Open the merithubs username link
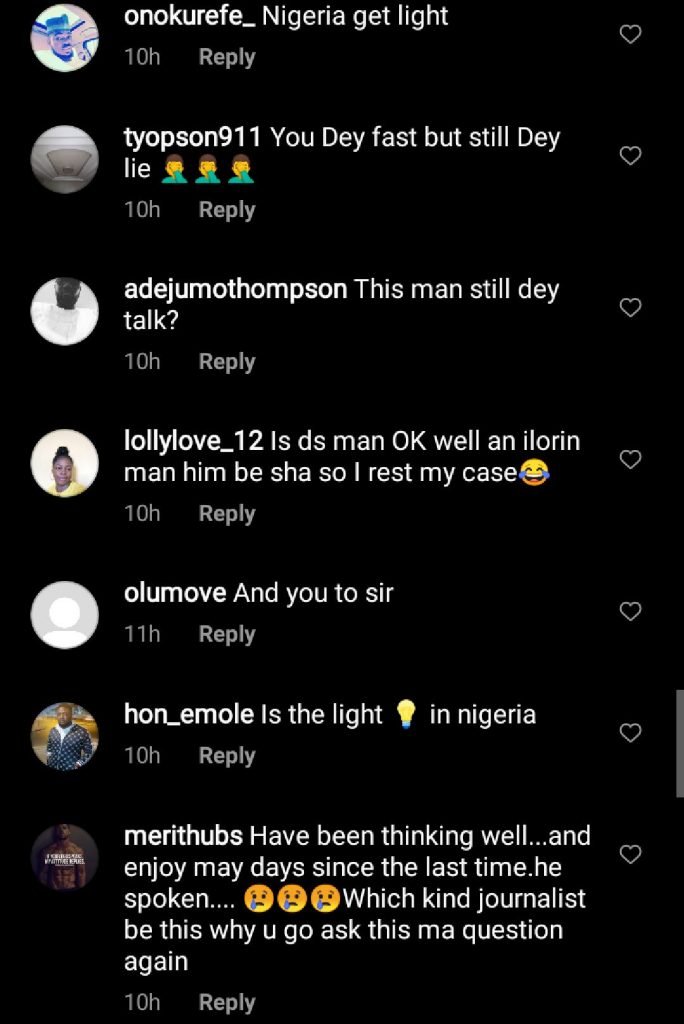Screen dimensions: 684x1024 point(183,836)
